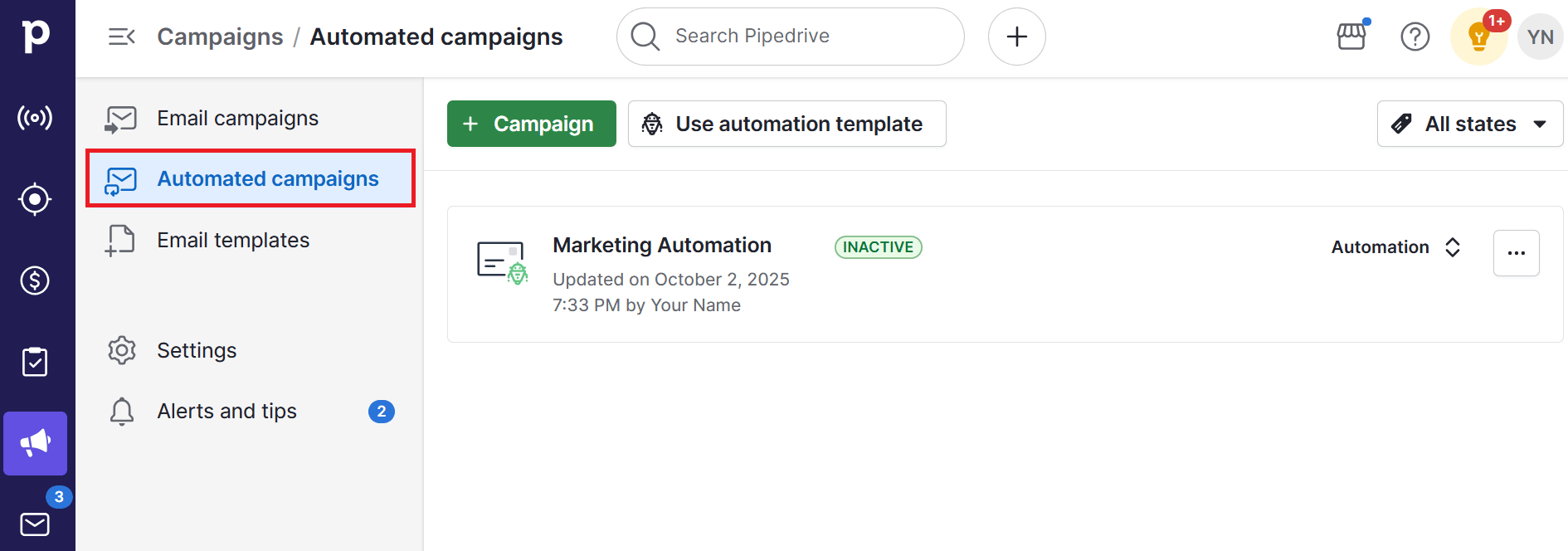The width and height of the screenshot is (1568, 551).
Task: Open dollar sign Deals icon in left rail
Action: 35,280
